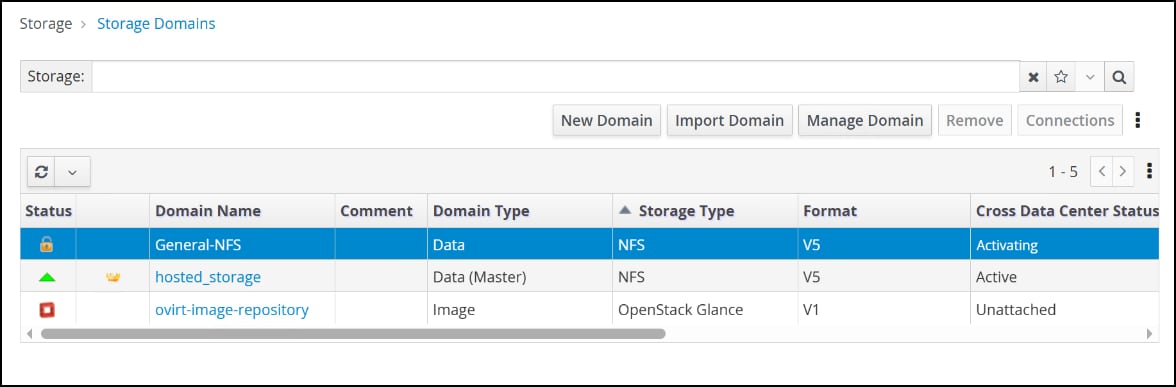This screenshot has width=1176, height=387.
Task: Sort by Format column header
Action: coord(884,211)
